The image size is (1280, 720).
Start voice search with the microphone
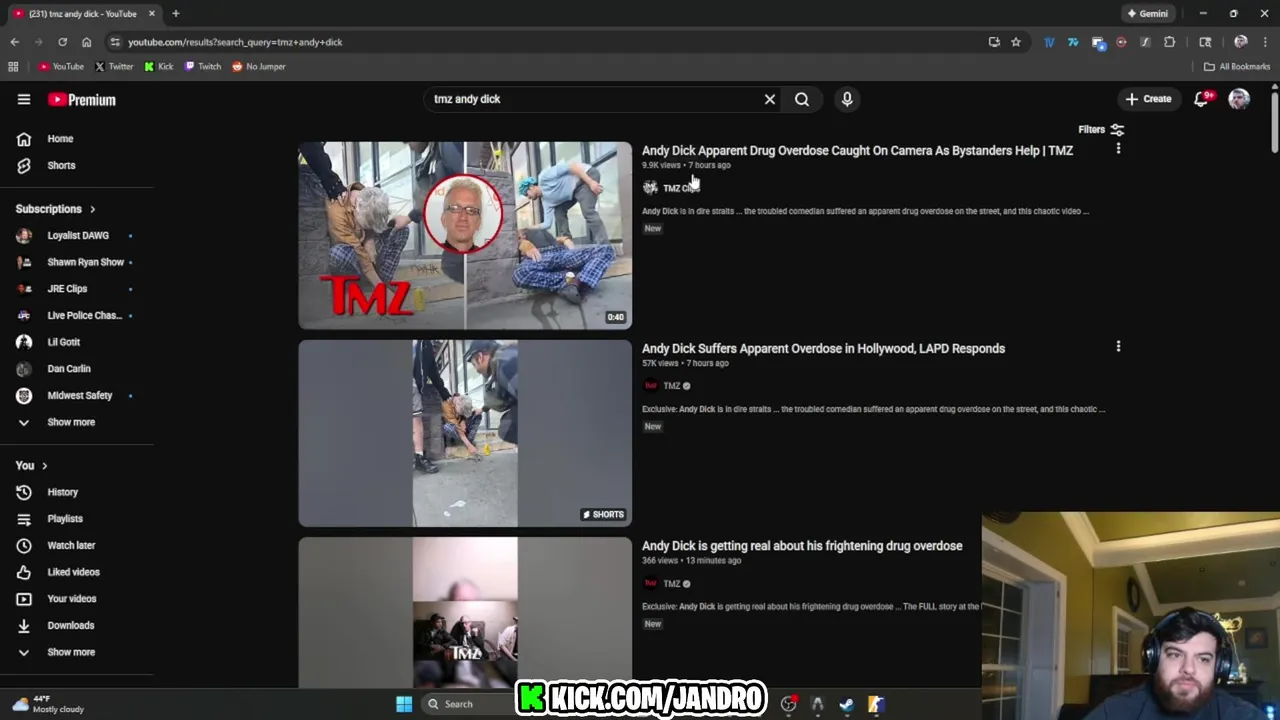pyautogui.click(x=847, y=99)
